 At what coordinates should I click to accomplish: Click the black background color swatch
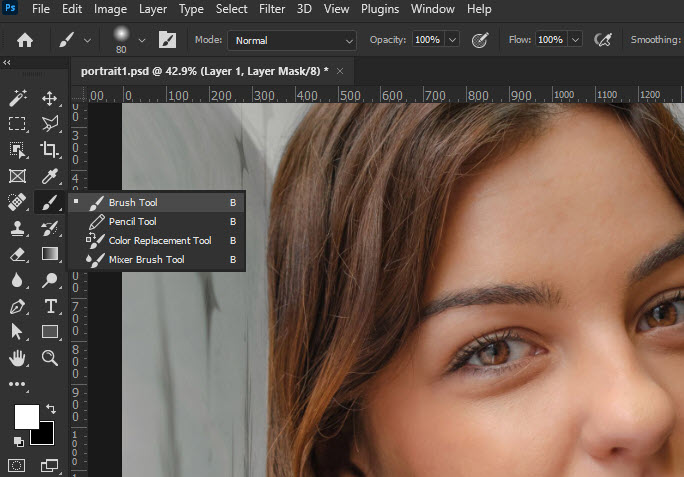tap(45, 436)
